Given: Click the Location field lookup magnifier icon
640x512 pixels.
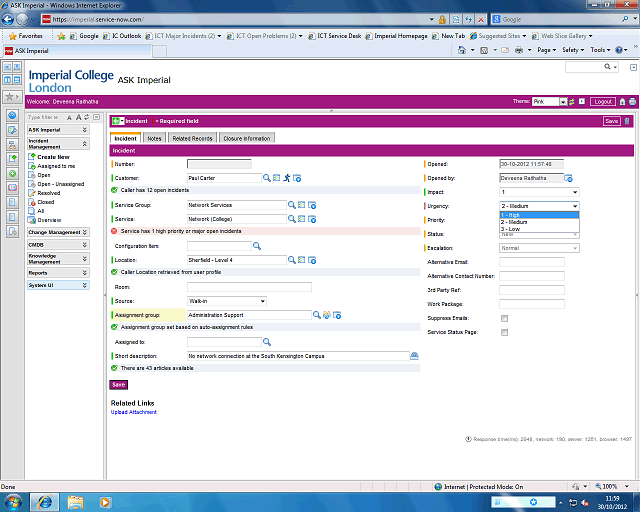Looking at the screenshot, I should 292,259.
